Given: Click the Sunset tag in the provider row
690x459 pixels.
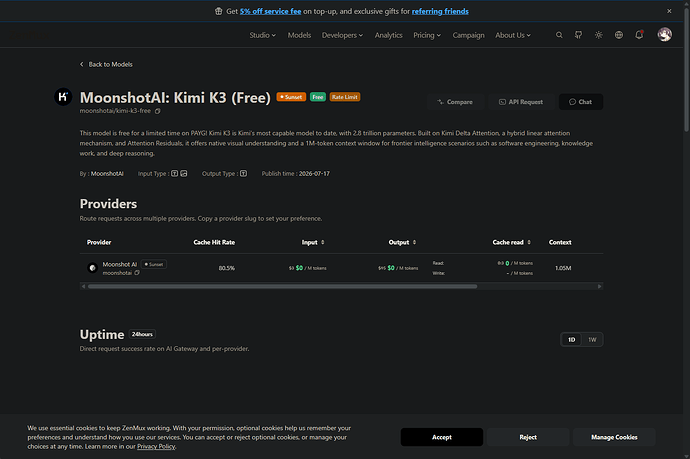Looking at the screenshot, I should pyautogui.click(x=154, y=264).
